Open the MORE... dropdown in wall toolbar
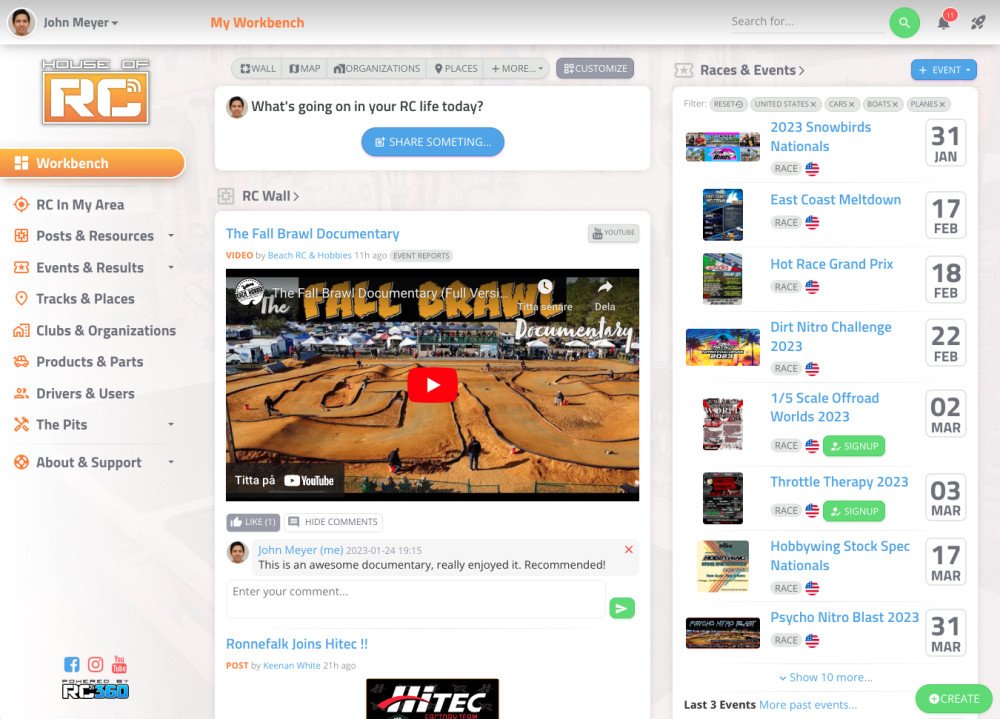Image resolution: width=1000 pixels, height=719 pixels. (x=517, y=68)
